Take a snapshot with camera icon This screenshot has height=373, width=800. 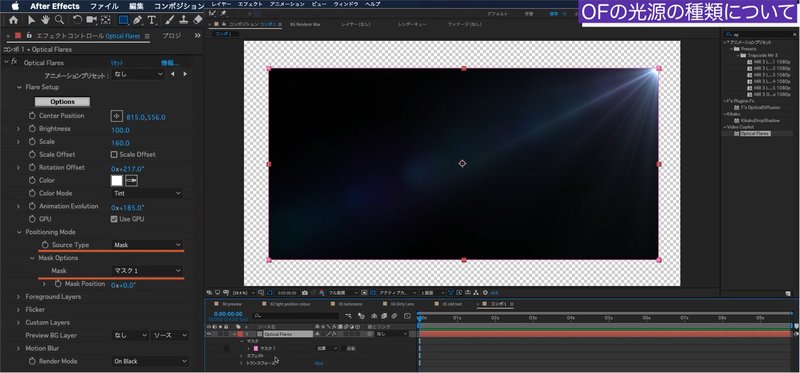305,293
